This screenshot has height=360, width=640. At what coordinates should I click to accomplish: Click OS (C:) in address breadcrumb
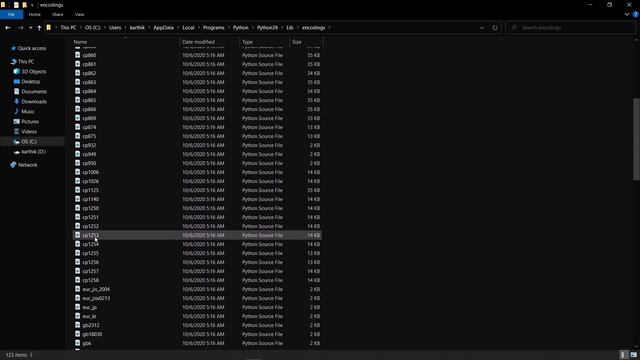point(93,28)
